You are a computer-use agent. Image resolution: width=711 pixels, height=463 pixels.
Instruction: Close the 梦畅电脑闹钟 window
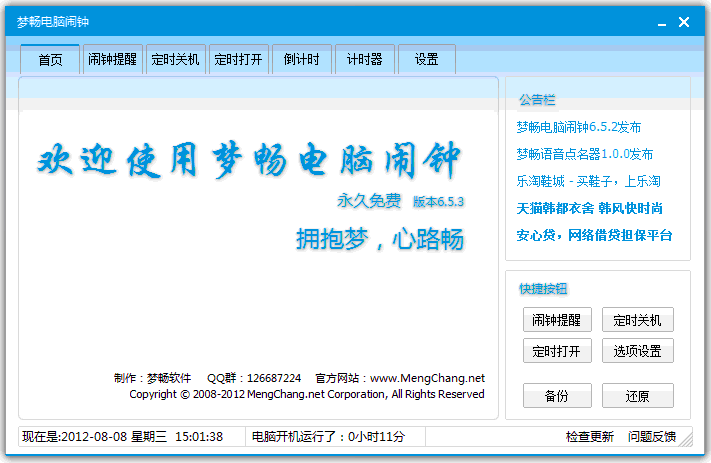coord(684,22)
